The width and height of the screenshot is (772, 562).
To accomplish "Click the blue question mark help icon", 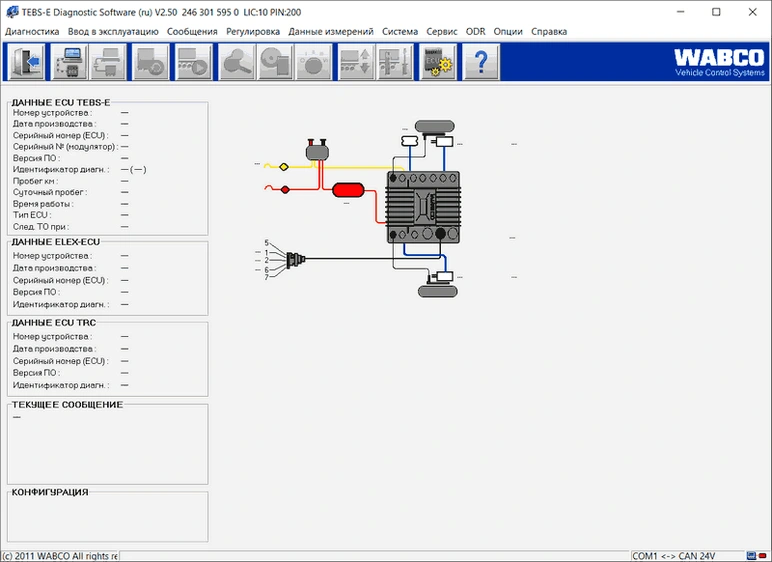I will (481, 62).
